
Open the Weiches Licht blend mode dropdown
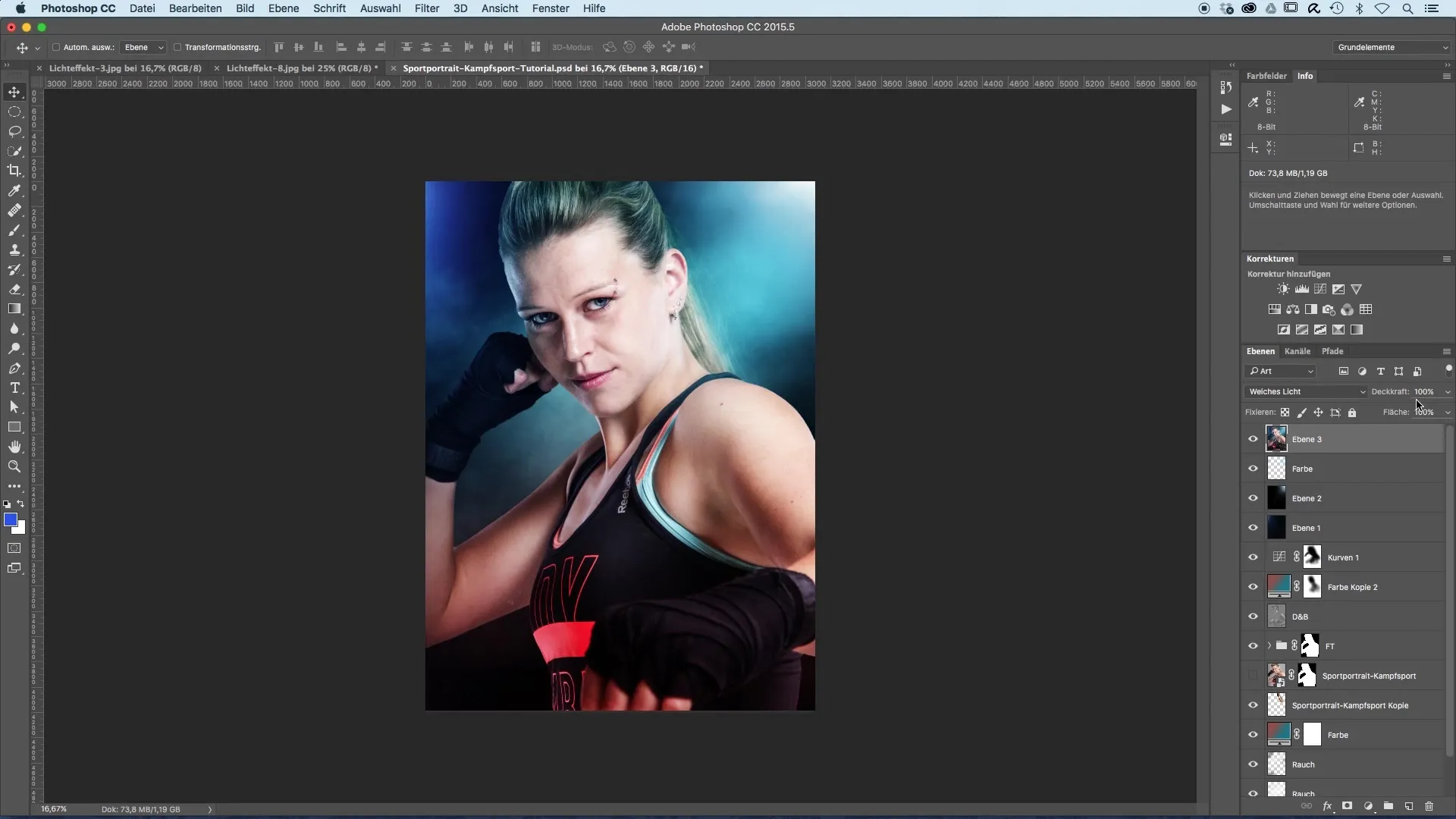click(1305, 391)
